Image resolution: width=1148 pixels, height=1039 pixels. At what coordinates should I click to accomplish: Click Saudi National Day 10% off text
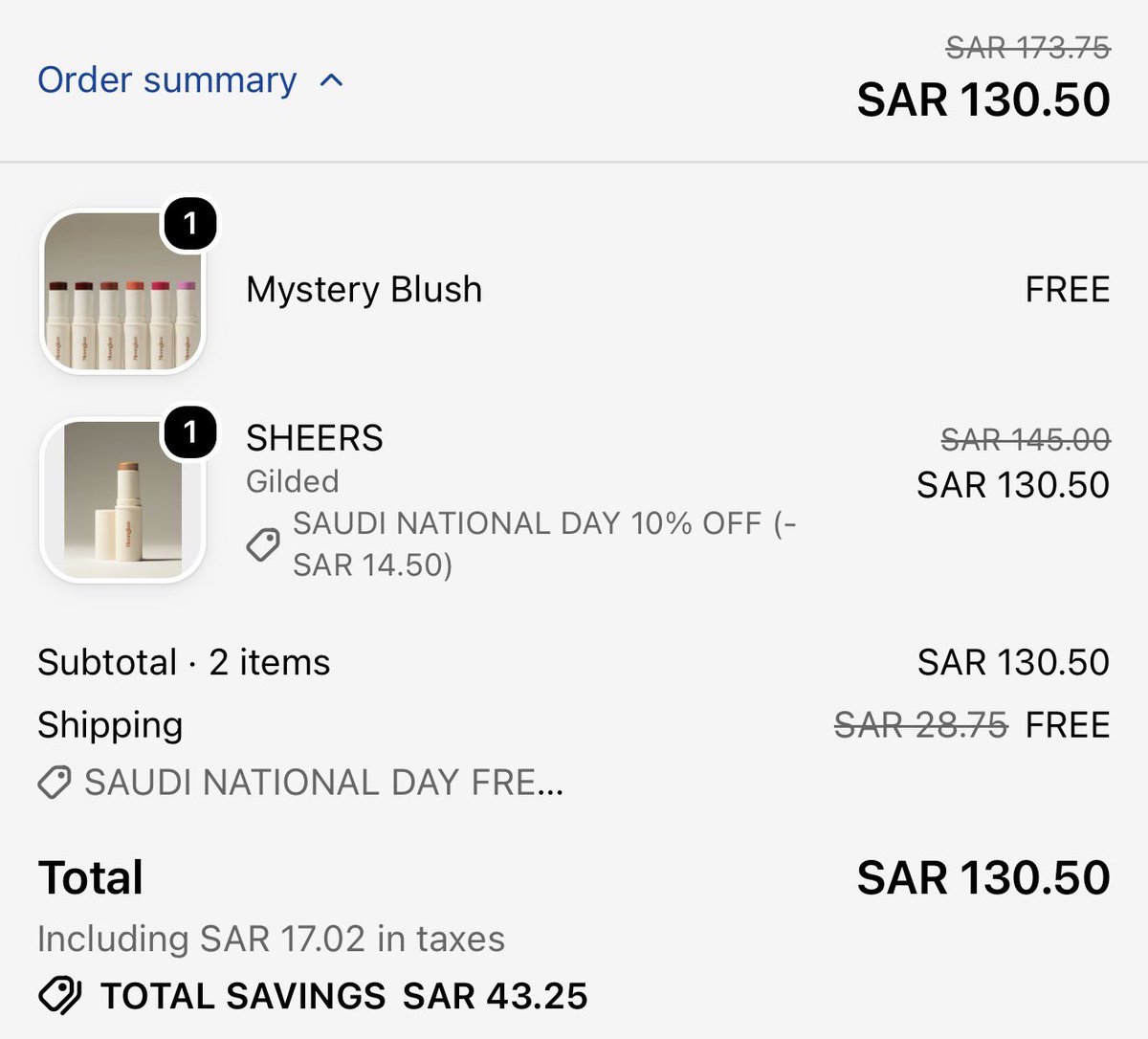(x=544, y=544)
